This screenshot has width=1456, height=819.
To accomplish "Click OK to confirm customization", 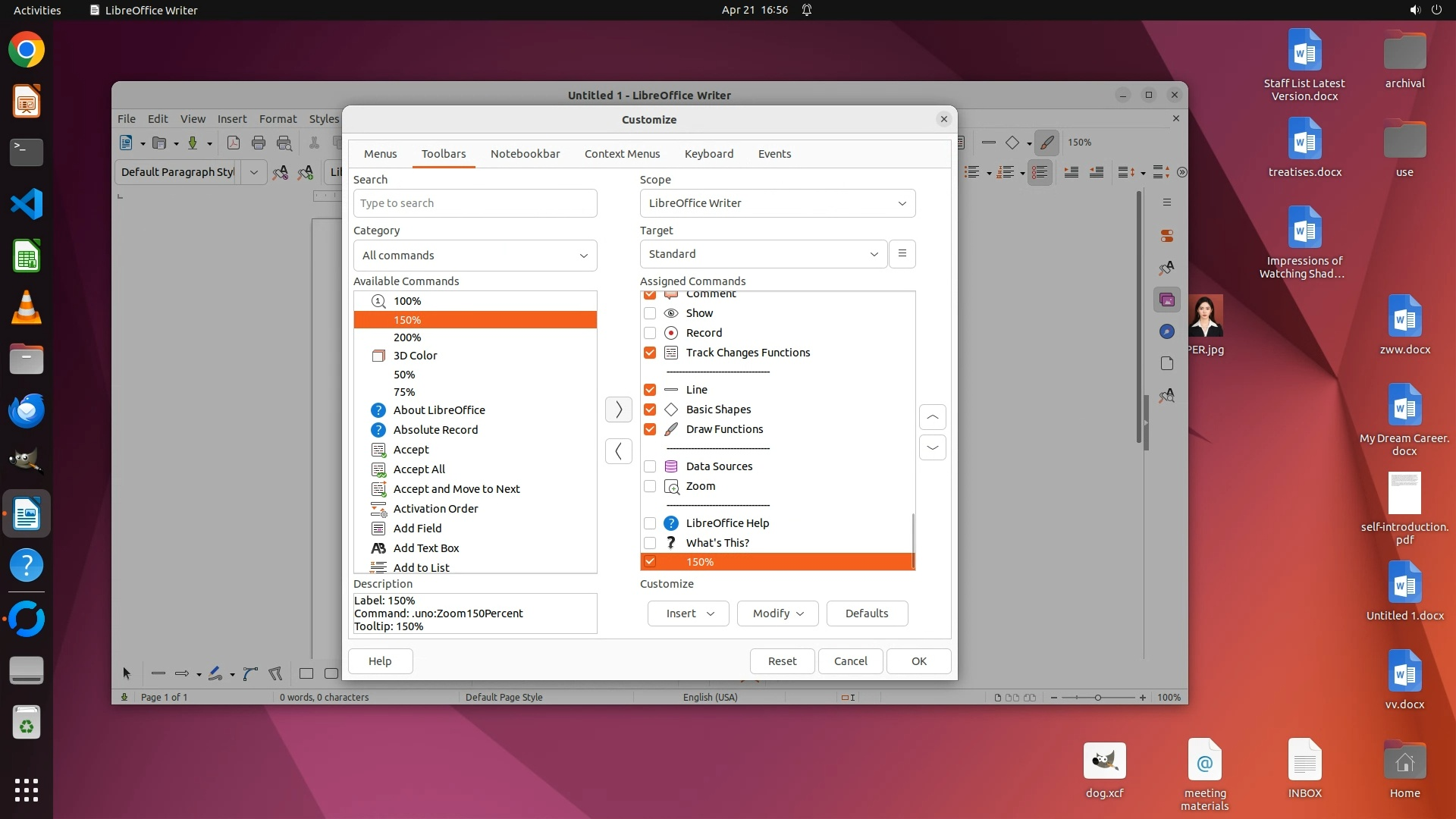I will pyautogui.click(x=918, y=661).
